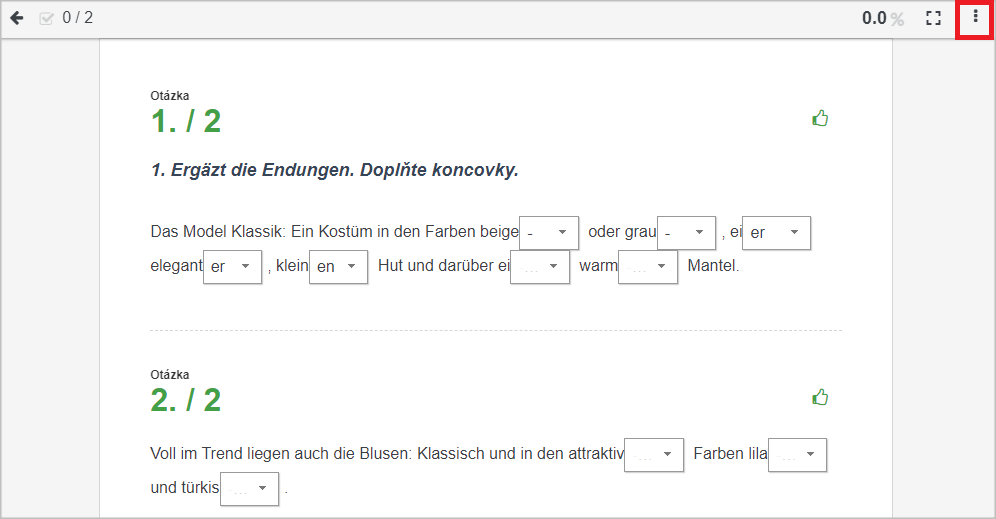This screenshot has width=996, height=519.
Task: Enter fullscreen mode with the expand icon
Action: (933, 18)
